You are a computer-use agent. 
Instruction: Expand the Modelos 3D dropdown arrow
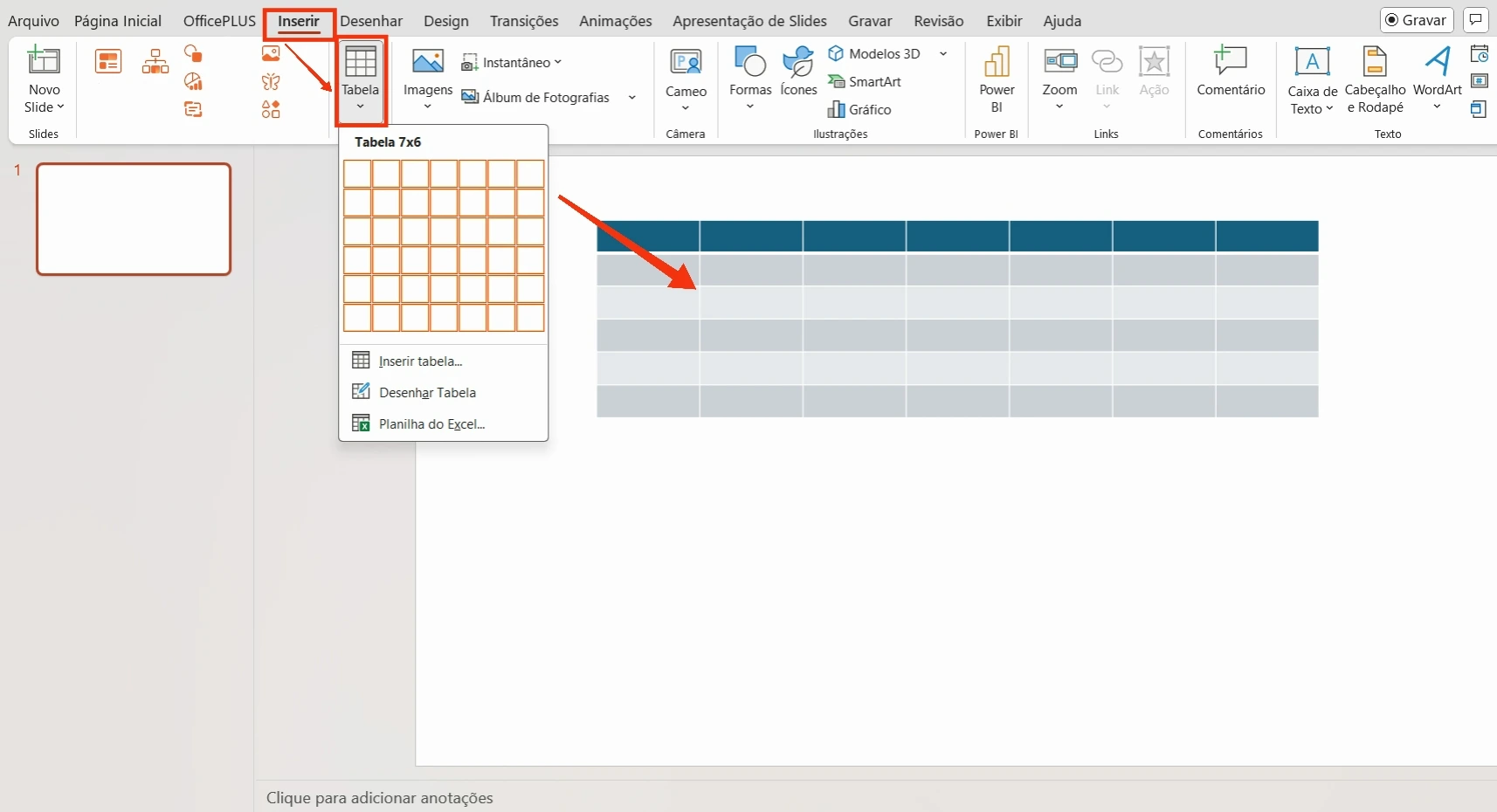[x=943, y=53]
